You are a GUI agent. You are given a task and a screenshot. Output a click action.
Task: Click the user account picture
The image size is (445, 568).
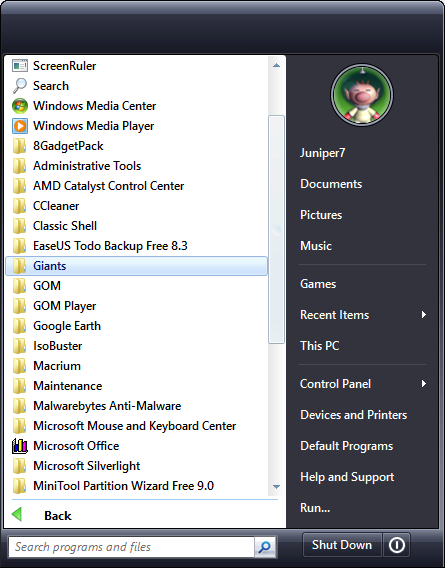[362, 95]
